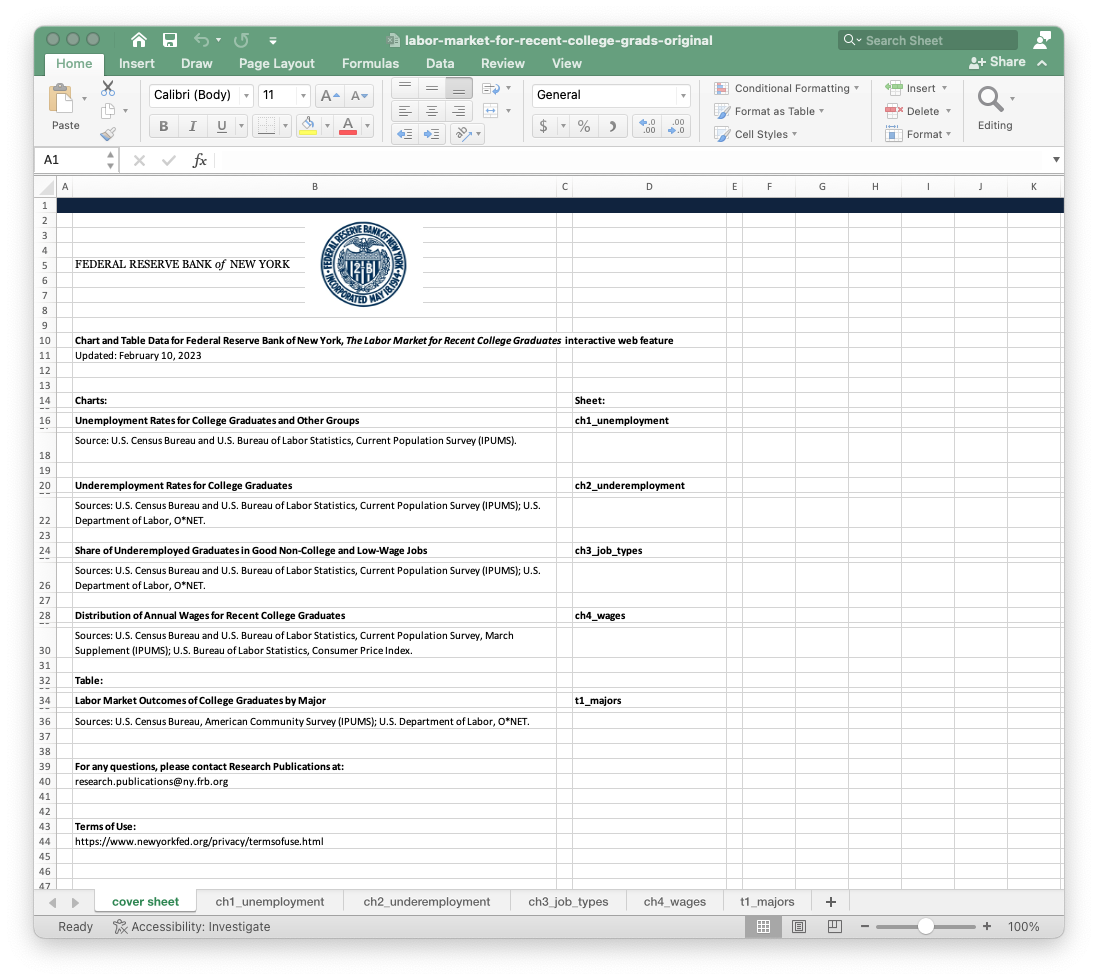Cut selection with the scissors icon
This screenshot has height=980, width=1098.
point(108,88)
